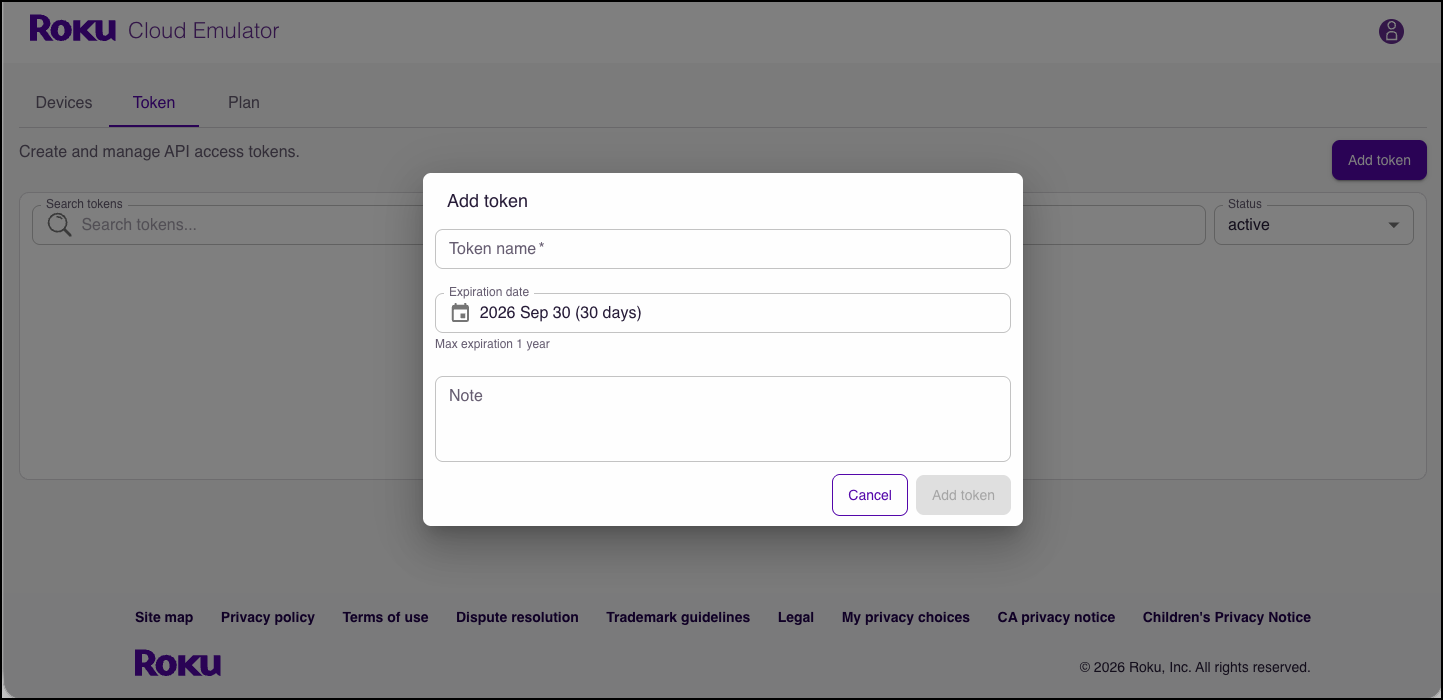Open the Terms of use link

(x=385, y=617)
